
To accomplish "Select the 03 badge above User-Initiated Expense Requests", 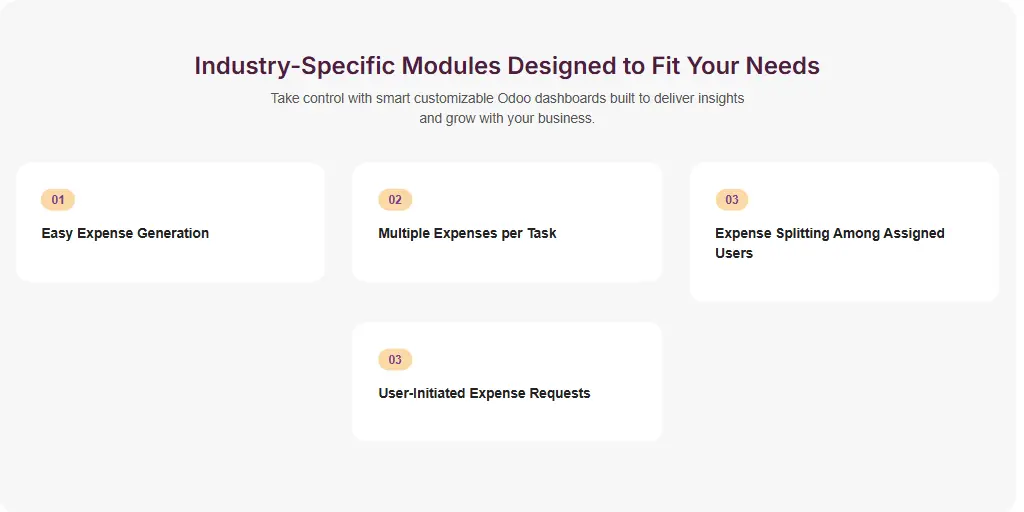I will [395, 360].
